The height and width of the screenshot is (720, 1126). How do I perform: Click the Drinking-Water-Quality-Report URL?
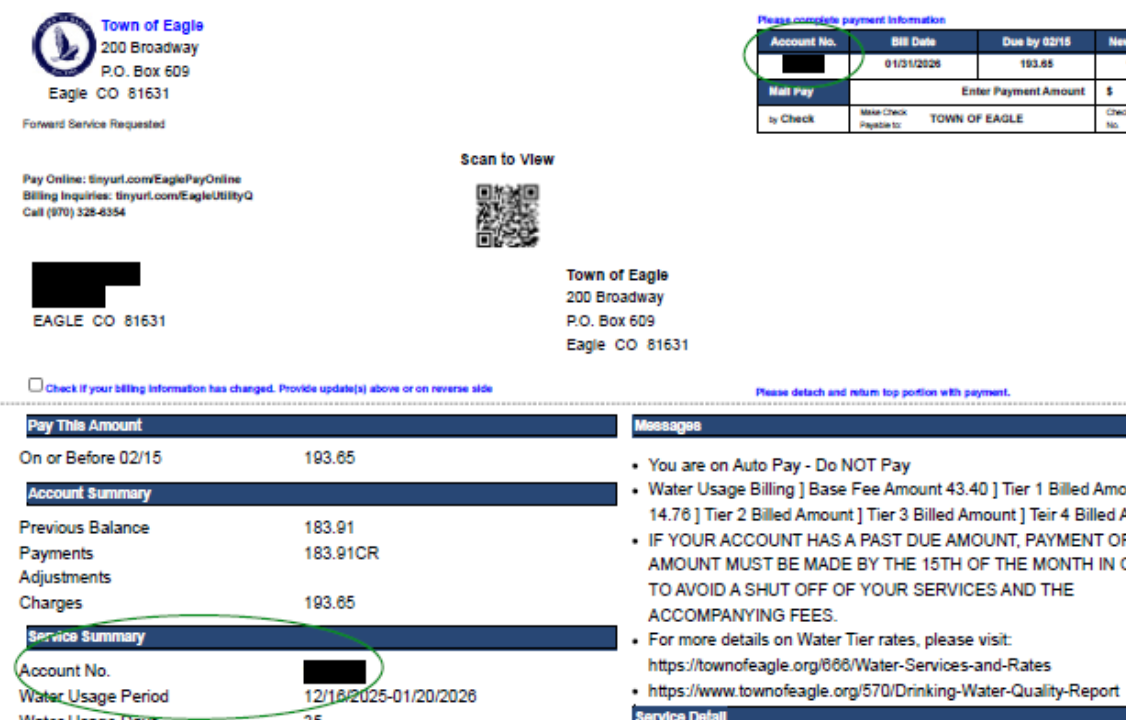[x=883, y=691]
